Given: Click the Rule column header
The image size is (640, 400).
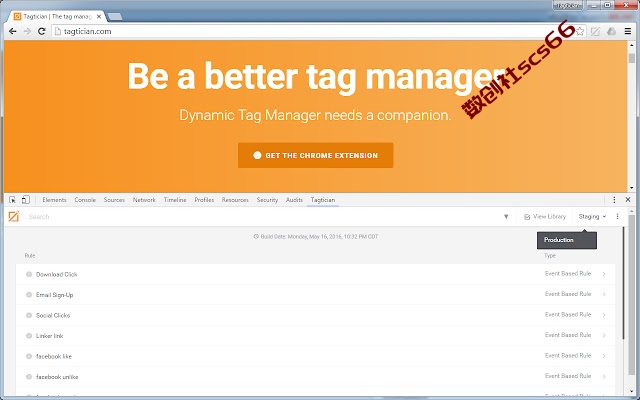Looking at the screenshot, I should (x=30, y=256).
